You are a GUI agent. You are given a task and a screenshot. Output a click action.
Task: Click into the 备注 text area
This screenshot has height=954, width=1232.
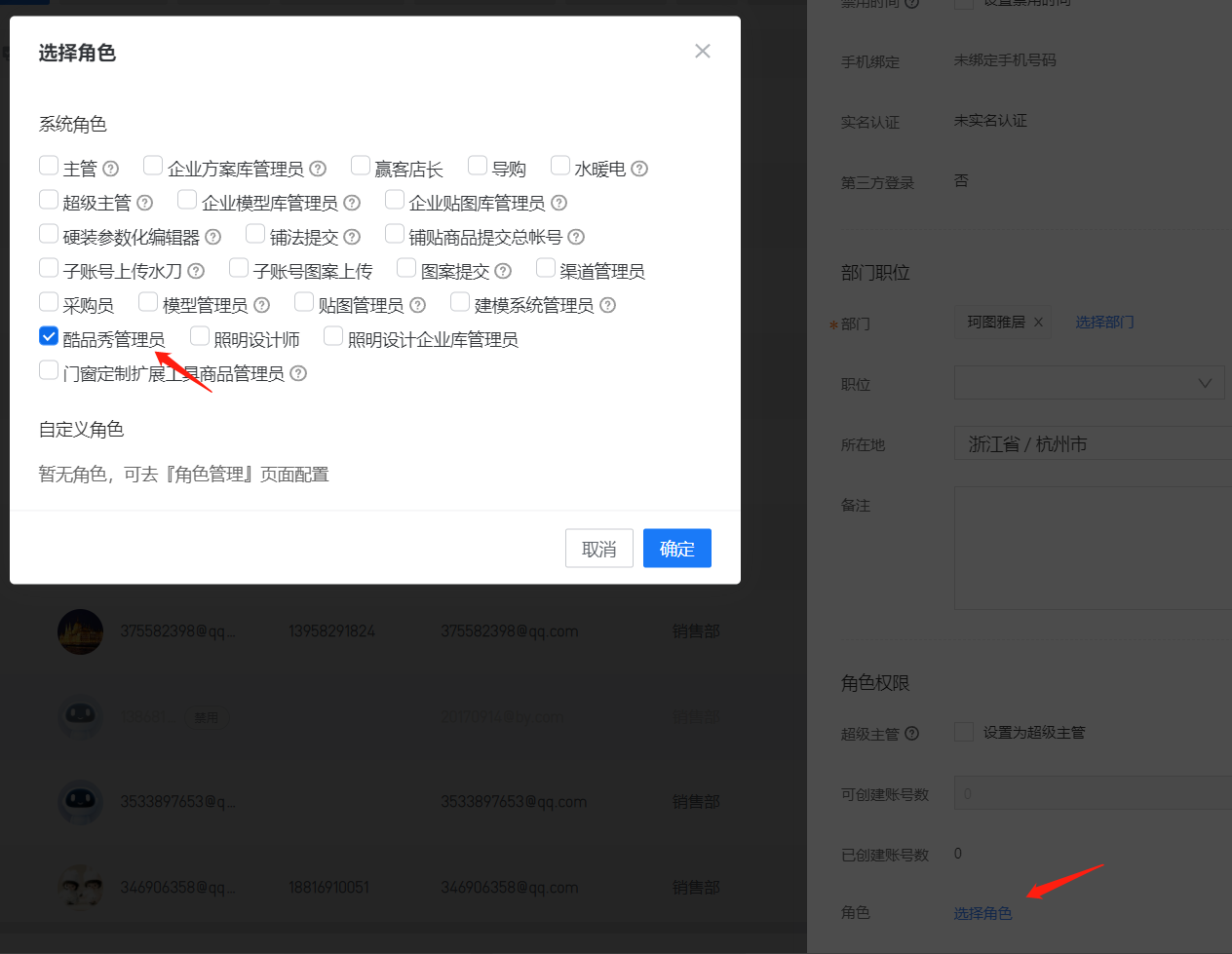point(1092,548)
